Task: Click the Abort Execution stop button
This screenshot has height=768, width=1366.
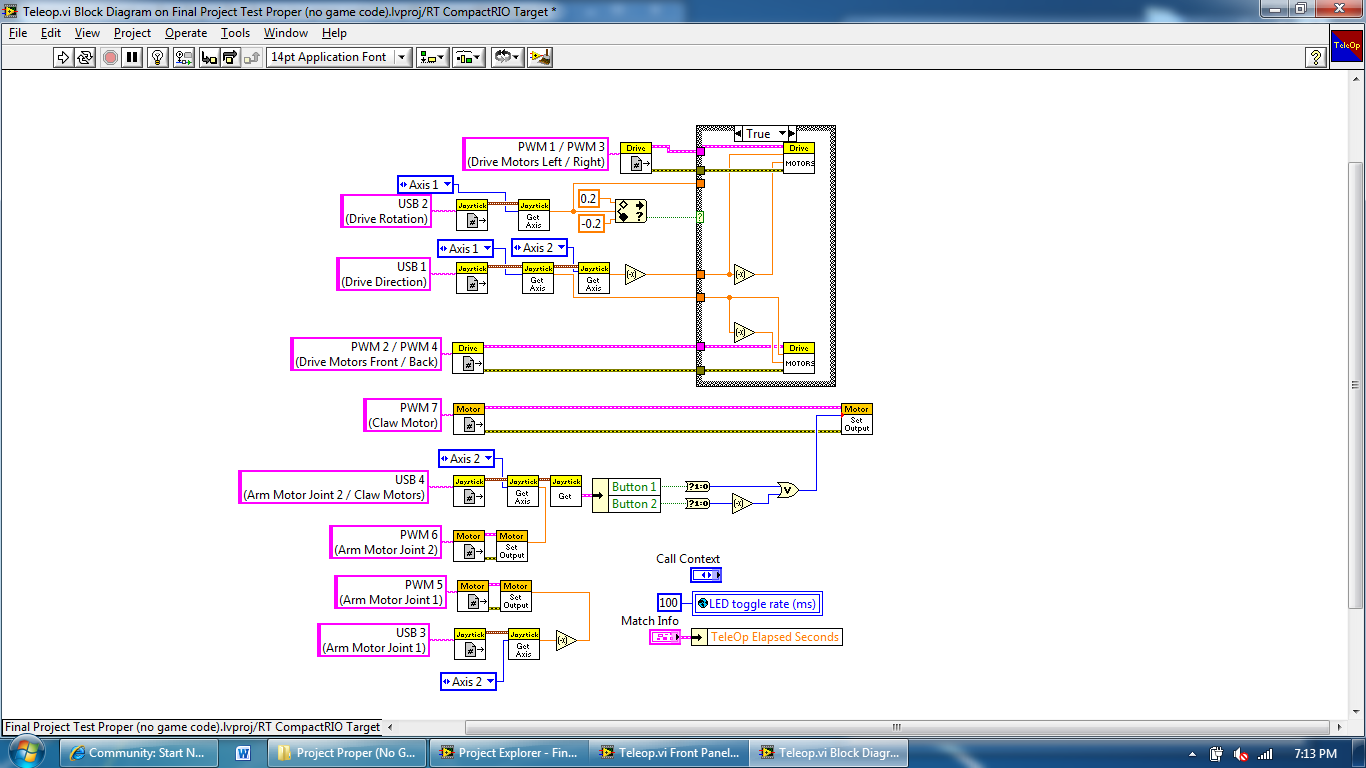Action: coord(110,57)
